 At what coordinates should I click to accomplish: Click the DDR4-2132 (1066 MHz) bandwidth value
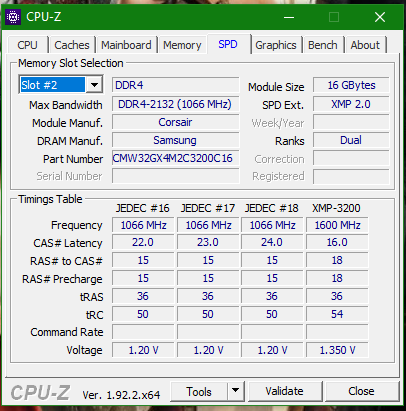(176, 104)
